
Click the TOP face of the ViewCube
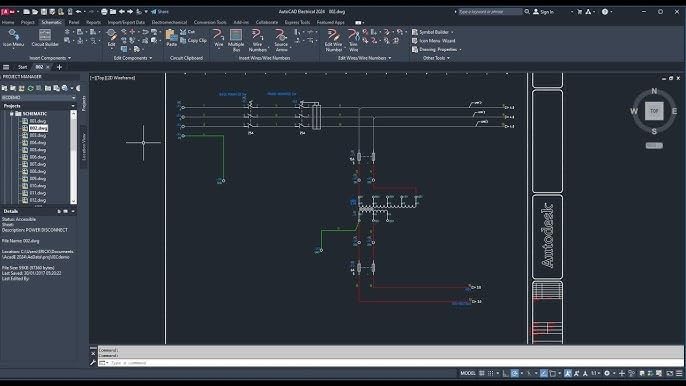tap(654, 111)
